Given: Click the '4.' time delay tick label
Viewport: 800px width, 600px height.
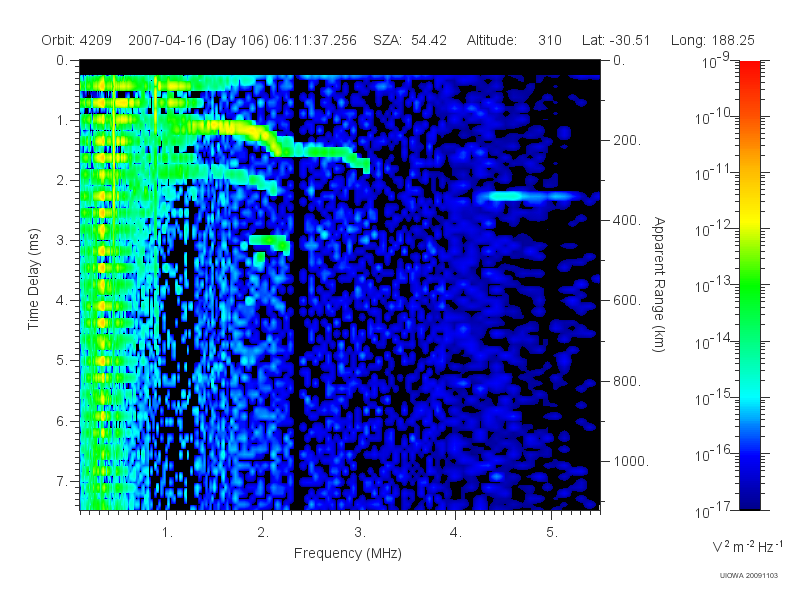Looking at the screenshot, I should (62, 301).
